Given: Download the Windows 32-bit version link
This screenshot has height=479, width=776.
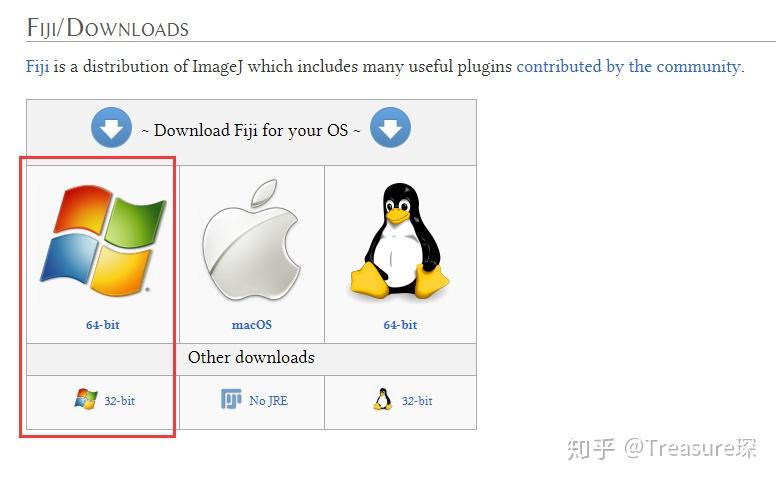Looking at the screenshot, I should 119,401.
